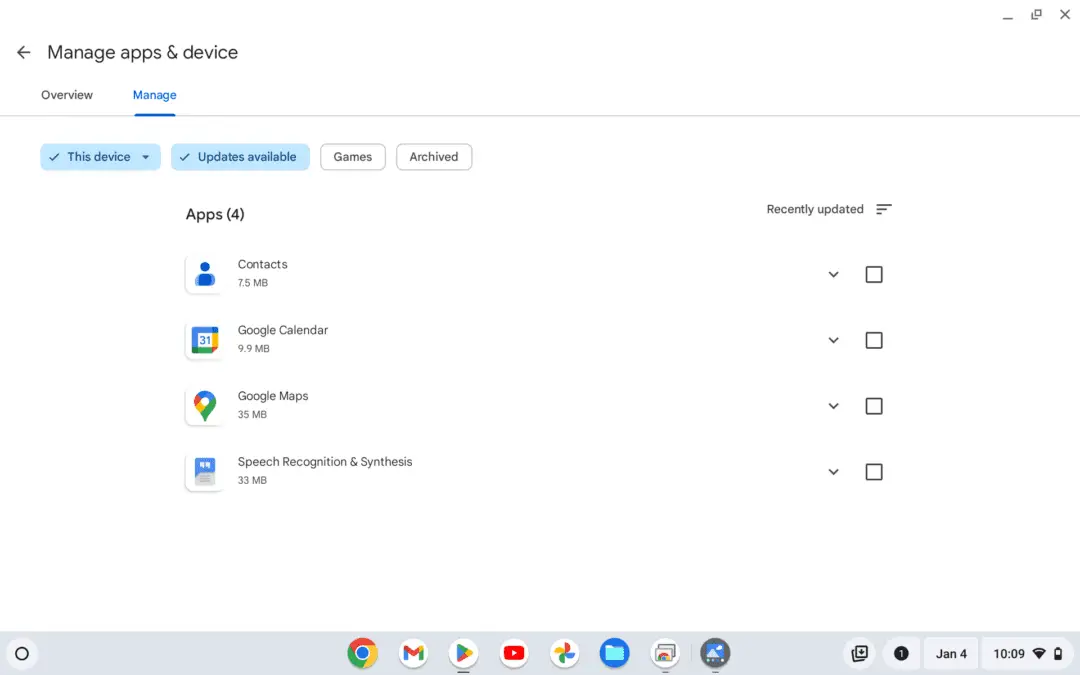The image size is (1080, 675).
Task: Show Archived apps
Action: click(433, 157)
